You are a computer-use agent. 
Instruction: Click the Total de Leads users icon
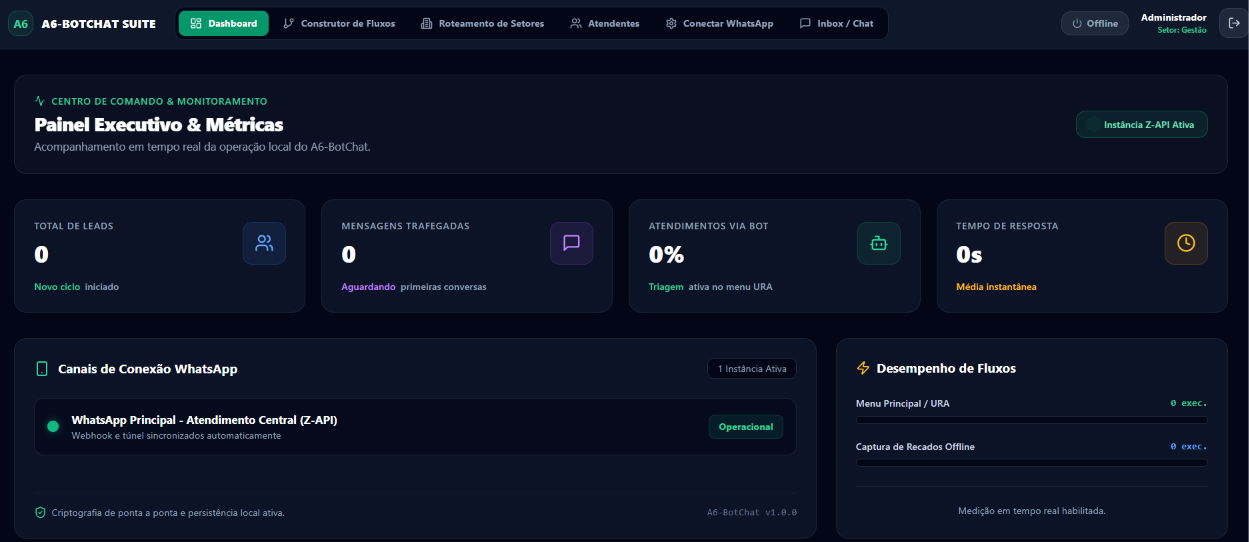[x=264, y=243]
